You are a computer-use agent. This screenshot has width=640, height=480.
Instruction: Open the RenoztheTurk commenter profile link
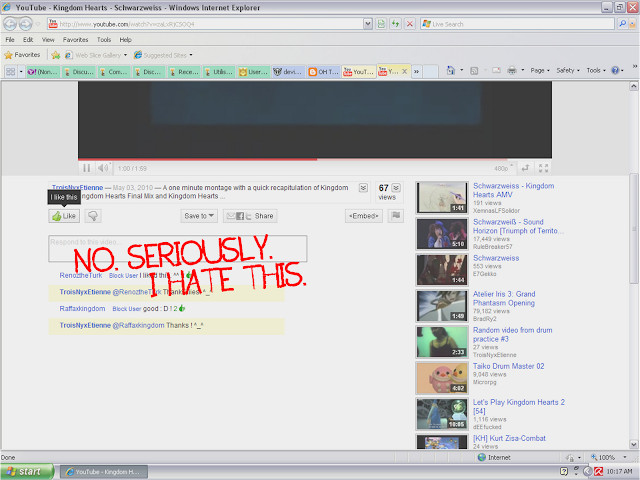pos(81,276)
